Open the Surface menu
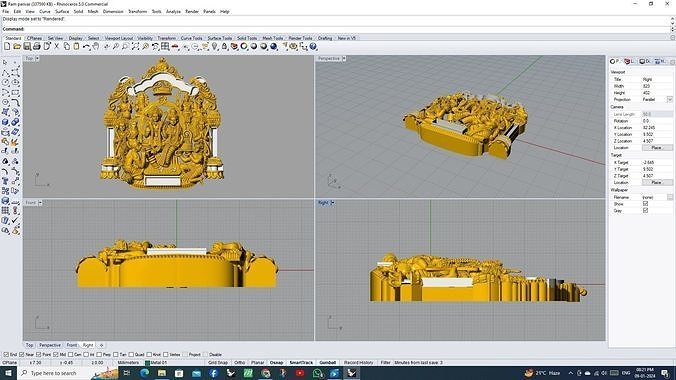This screenshot has height=380, width=676. (x=62, y=11)
